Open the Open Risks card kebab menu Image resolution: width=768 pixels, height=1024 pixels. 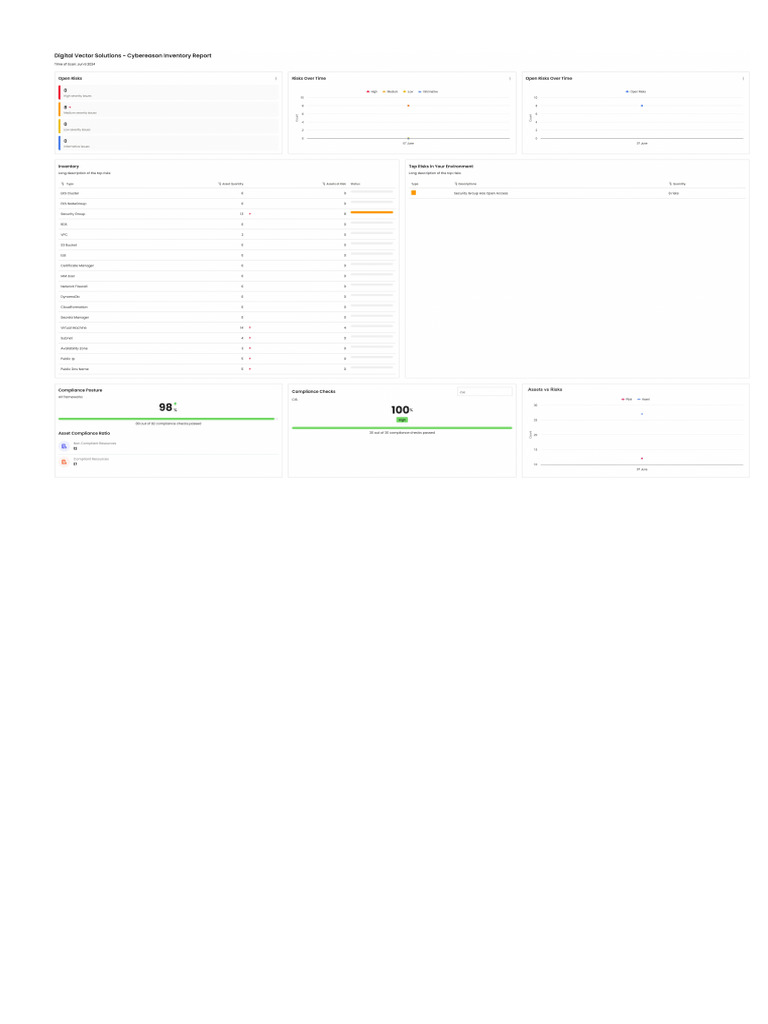click(276, 78)
